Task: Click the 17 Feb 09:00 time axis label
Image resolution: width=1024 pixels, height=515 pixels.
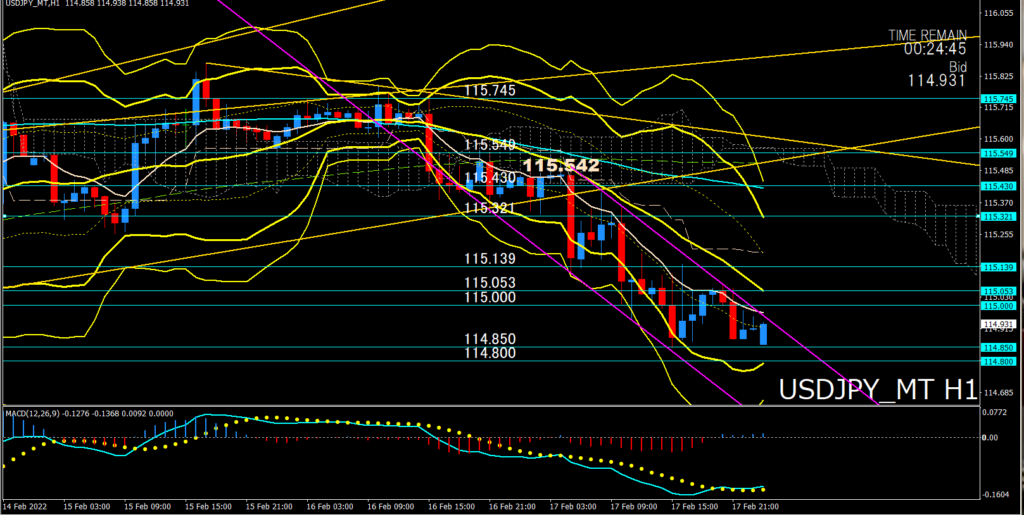Action: (x=633, y=507)
